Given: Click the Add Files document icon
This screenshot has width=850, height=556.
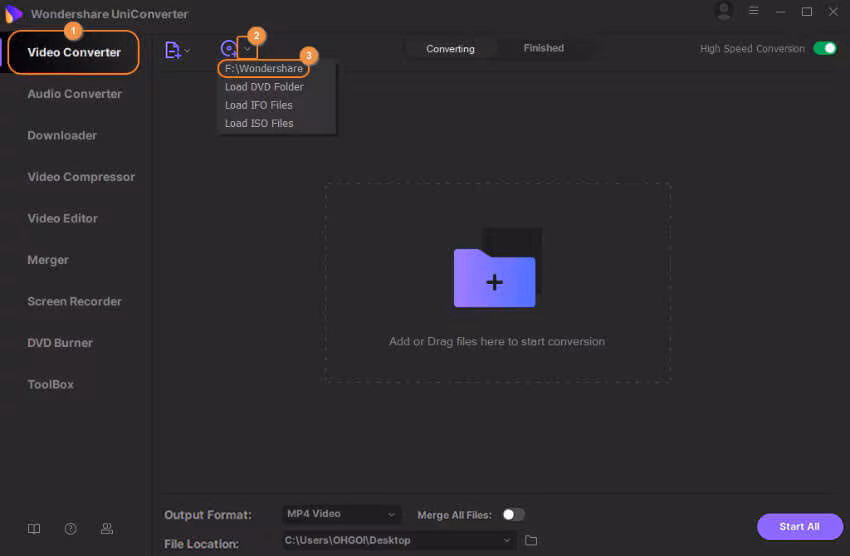Looking at the screenshot, I should coord(172,50).
